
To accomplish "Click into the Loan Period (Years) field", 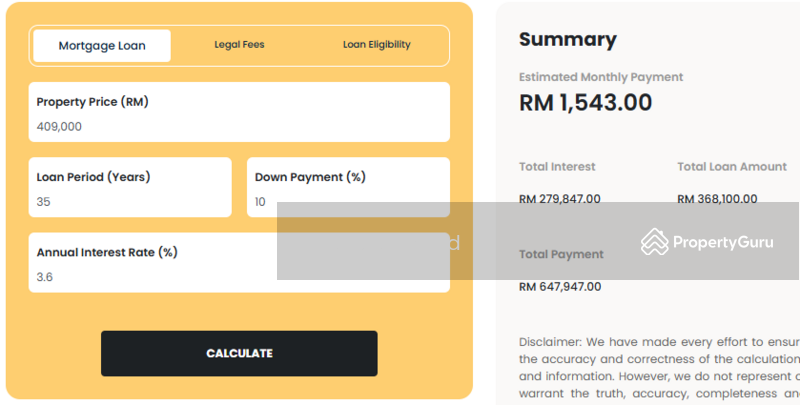I will pyautogui.click(x=130, y=187).
